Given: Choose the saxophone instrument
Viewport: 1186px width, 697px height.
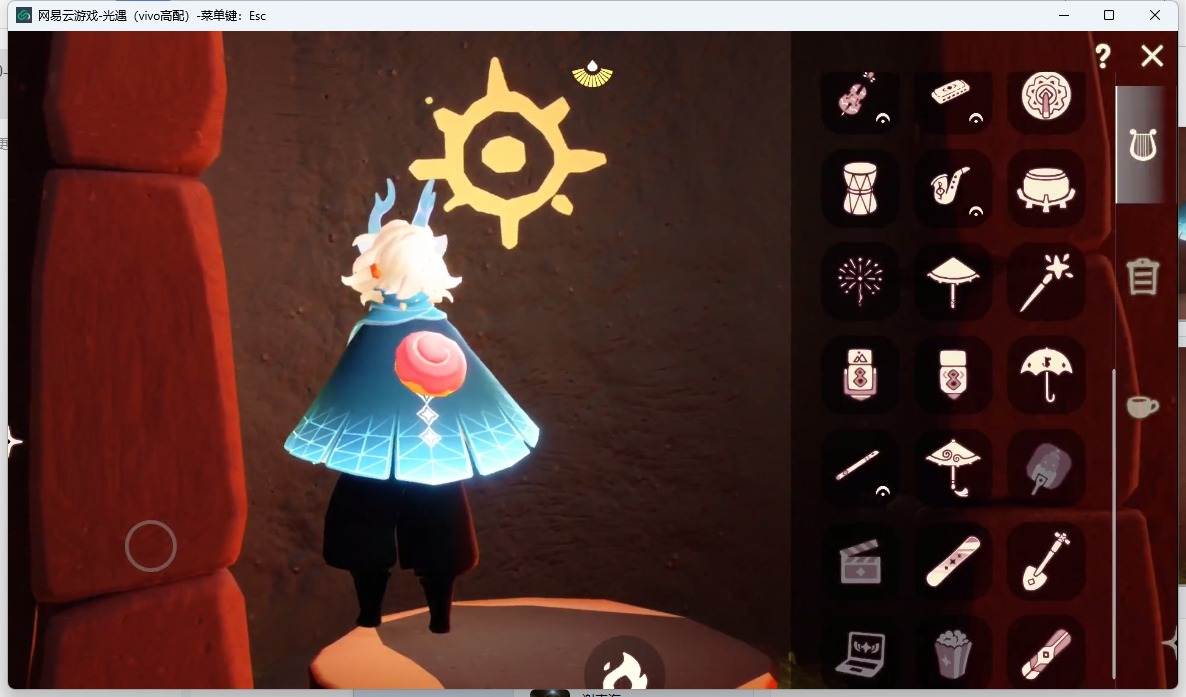Looking at the screenshot, I should click(x=953, y=188).
